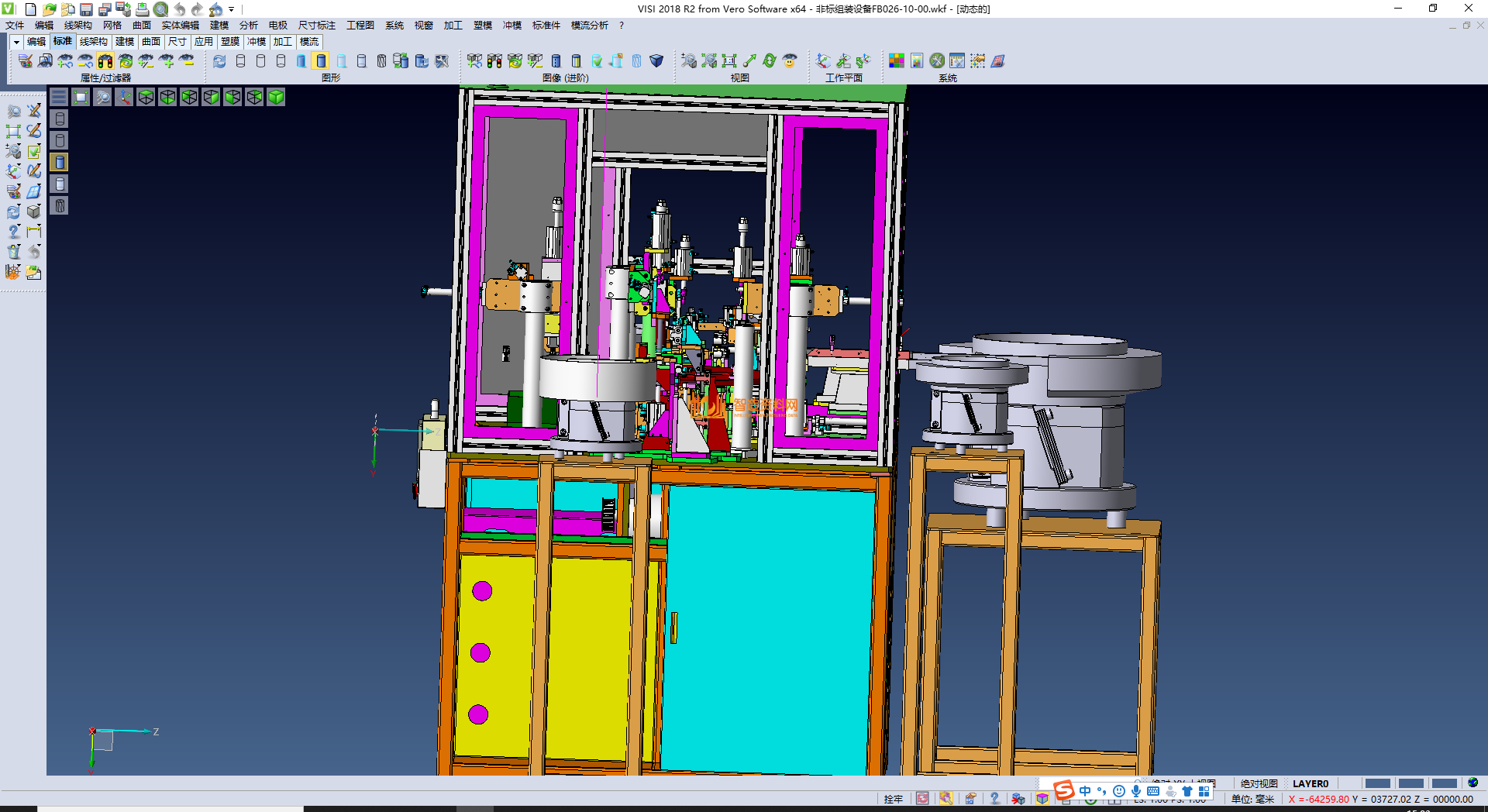The height and width of the screenshot is (812, 1488).
Task: Click the traffic light filter icon
Action: click(105, 61)
